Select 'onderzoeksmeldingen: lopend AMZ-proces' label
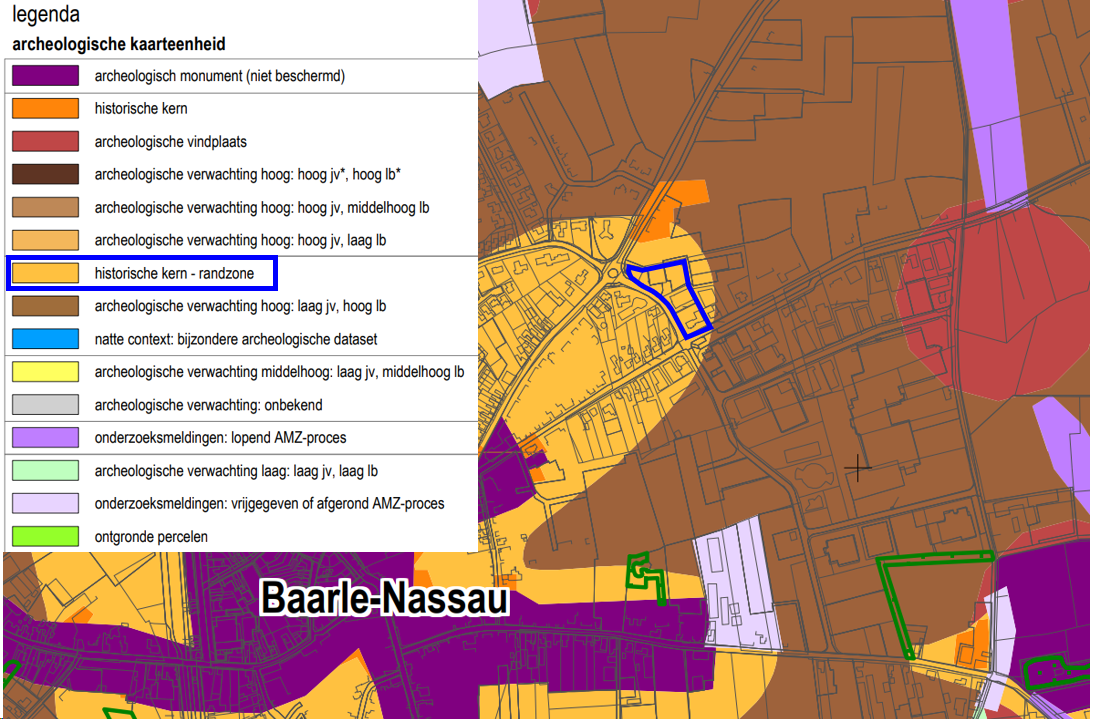The height and width of the screenshot is (719, 1096). tap(220, 438)
